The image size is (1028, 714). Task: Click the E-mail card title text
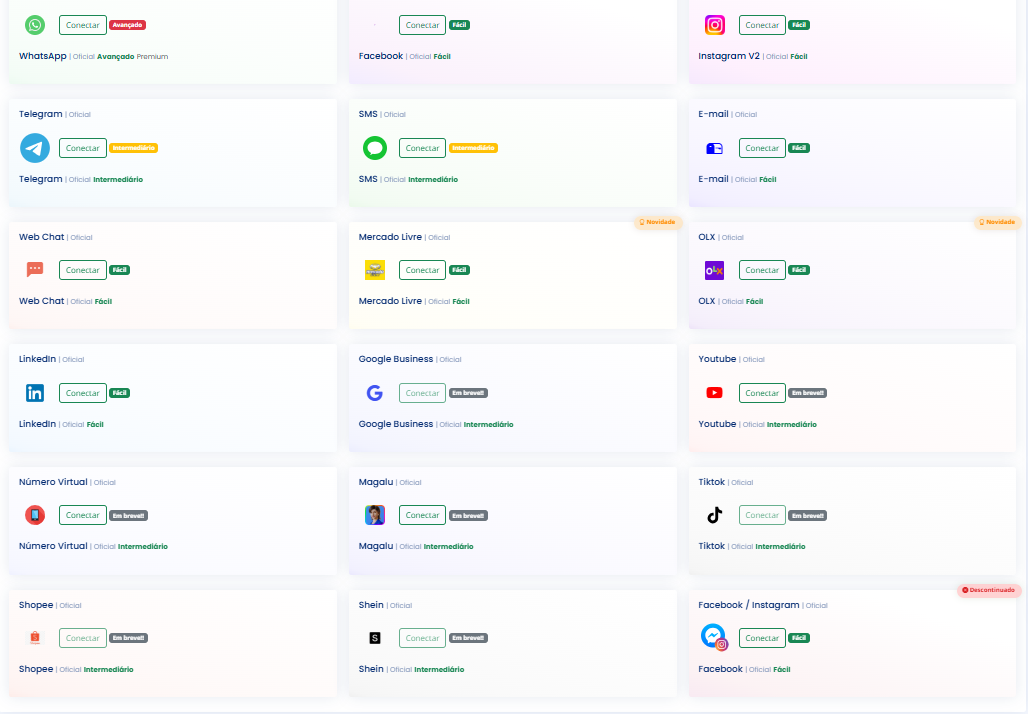coord(728,114)
